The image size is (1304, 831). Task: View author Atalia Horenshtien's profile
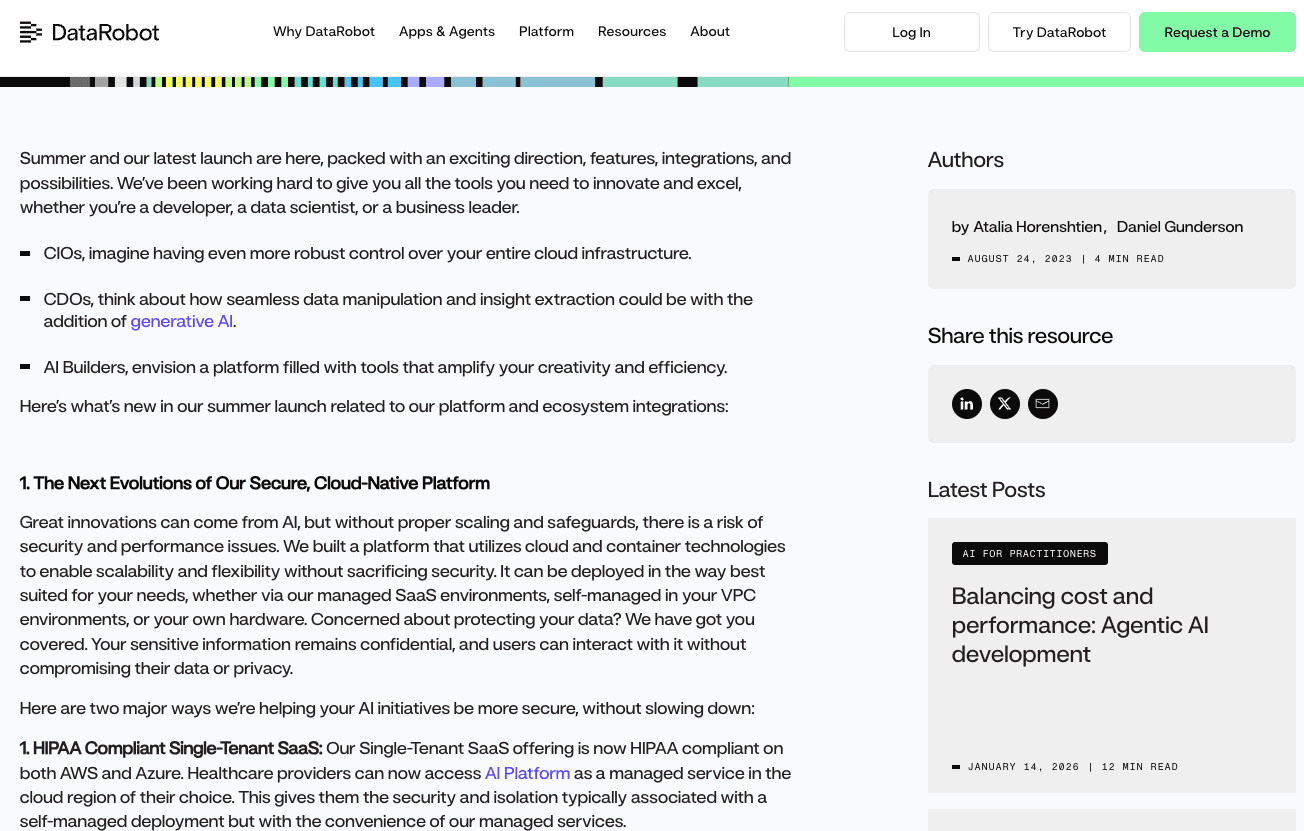pos(1038,227)
